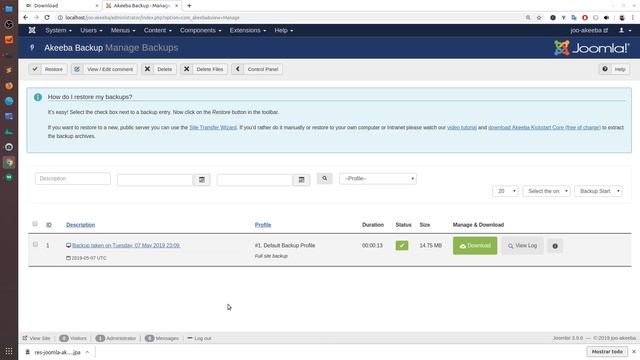Click View / Edit comment button
640x360 pixels.
point(104,69)
